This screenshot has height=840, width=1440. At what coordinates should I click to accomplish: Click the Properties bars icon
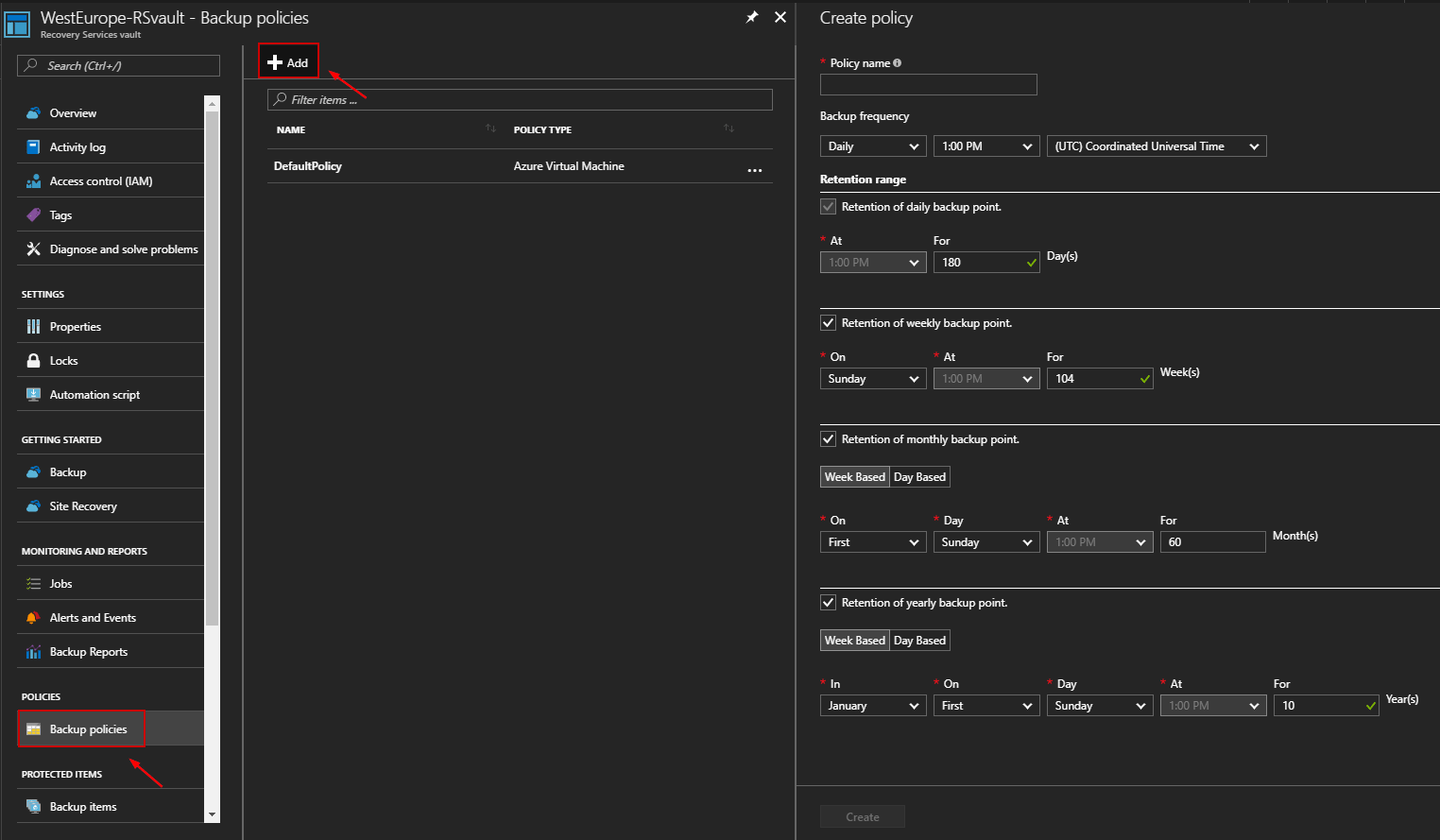[x=33, y=327]
